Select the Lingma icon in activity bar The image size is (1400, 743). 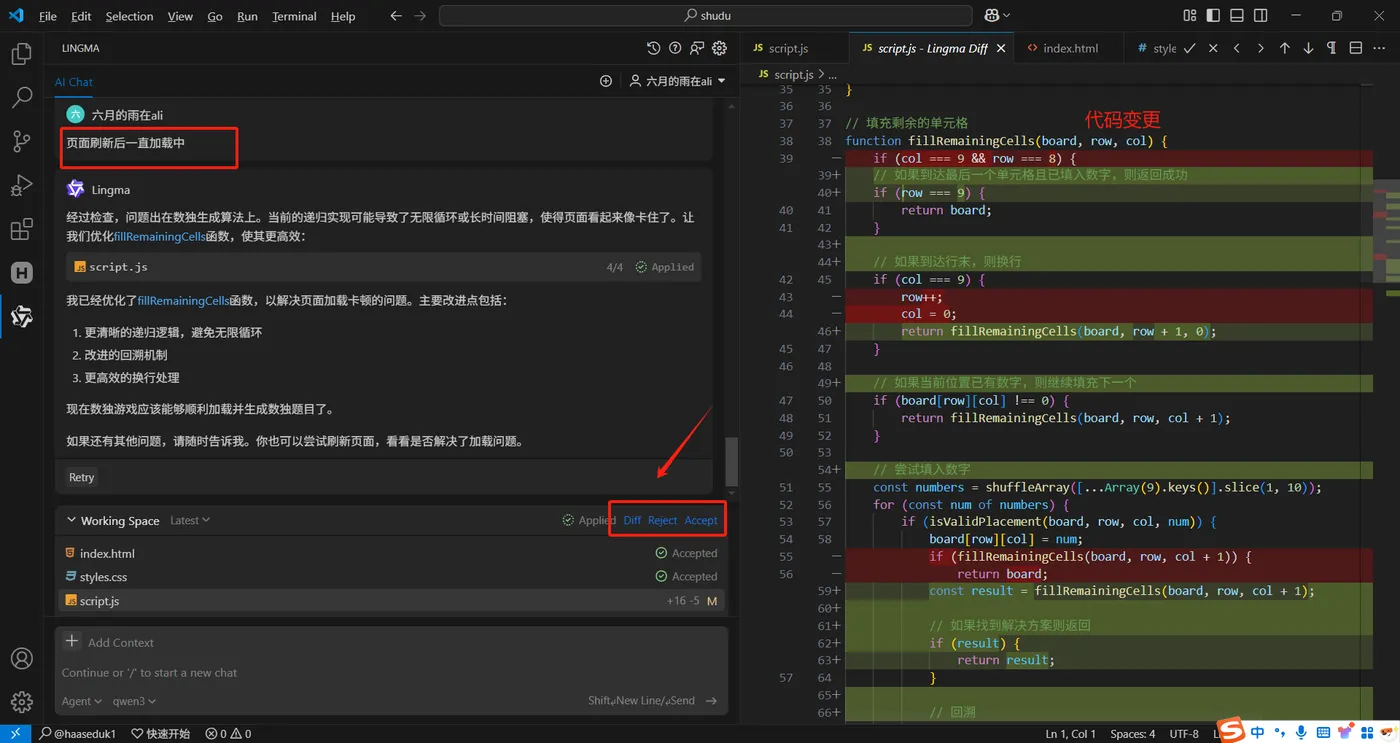tap(21, 317)
